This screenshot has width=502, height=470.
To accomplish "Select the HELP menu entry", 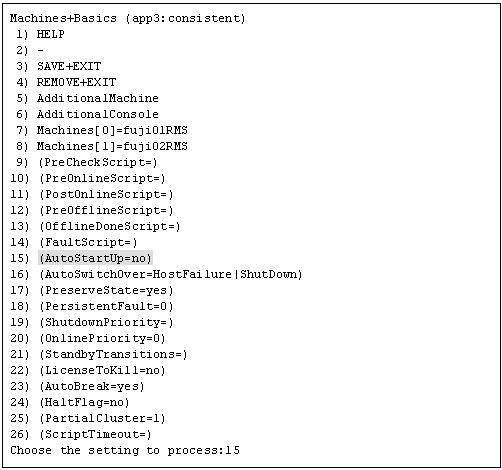I will pos(50,34).
